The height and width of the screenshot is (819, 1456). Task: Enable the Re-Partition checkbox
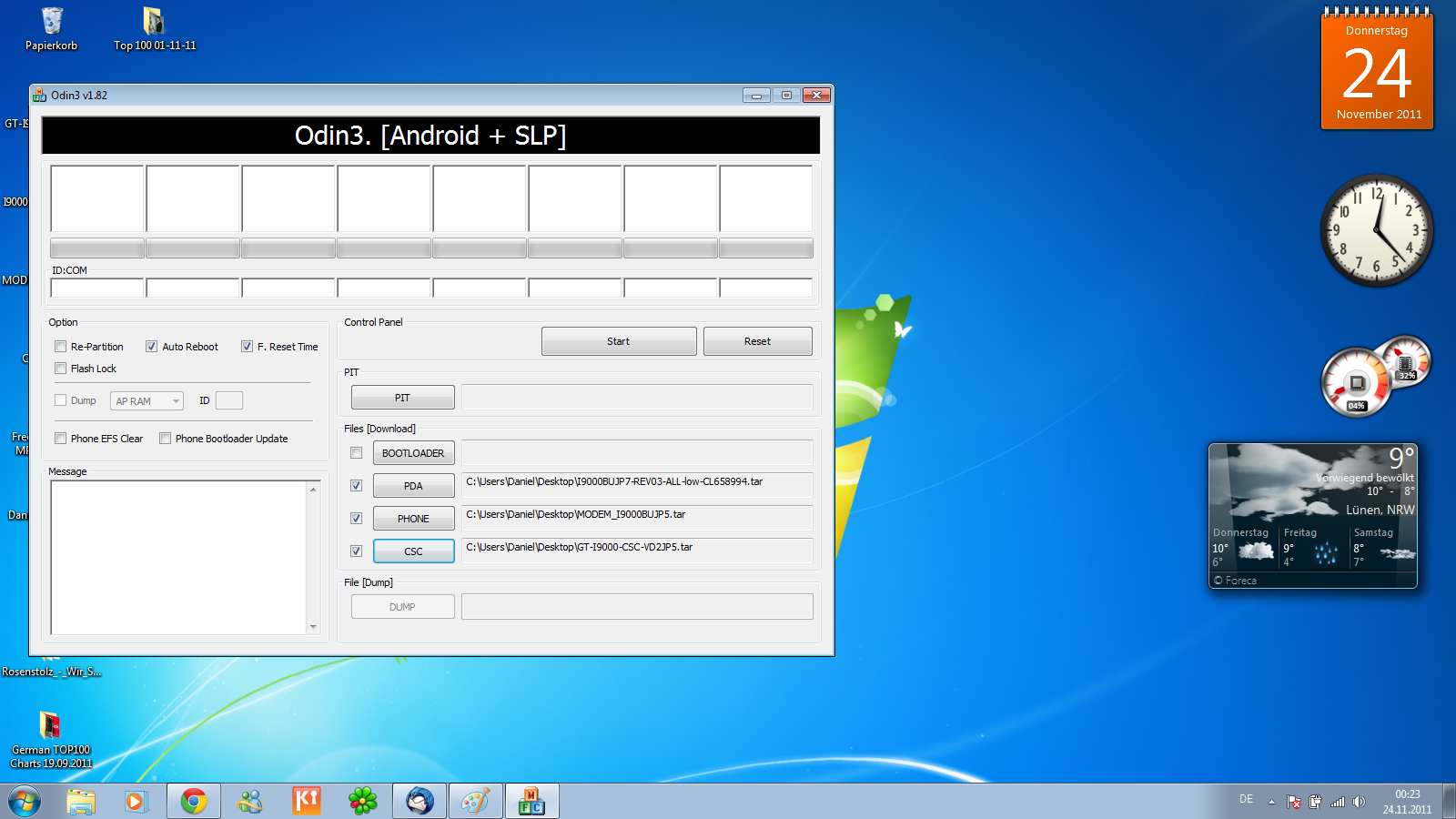click(61, 347)
